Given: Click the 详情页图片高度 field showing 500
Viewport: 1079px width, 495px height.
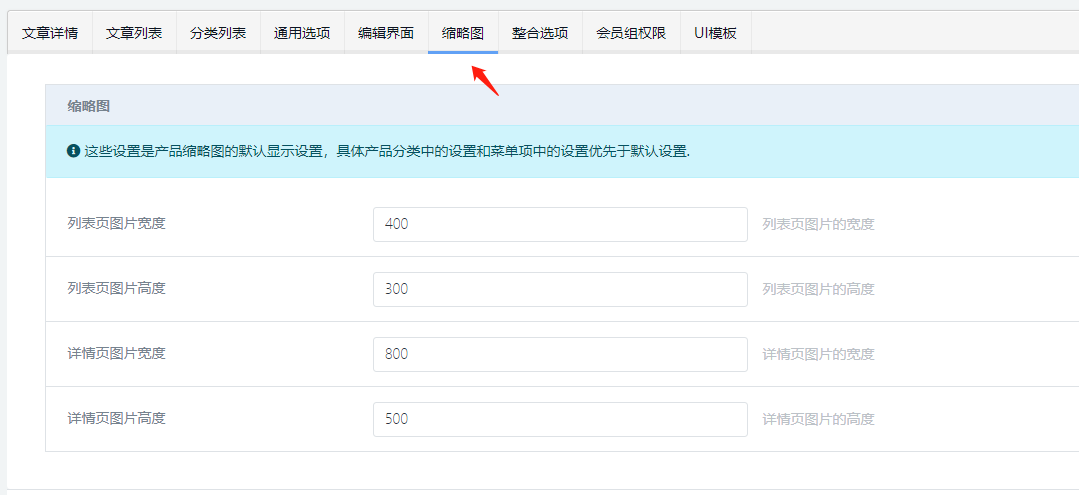Looking at the screenshot, I should (560, 419).
